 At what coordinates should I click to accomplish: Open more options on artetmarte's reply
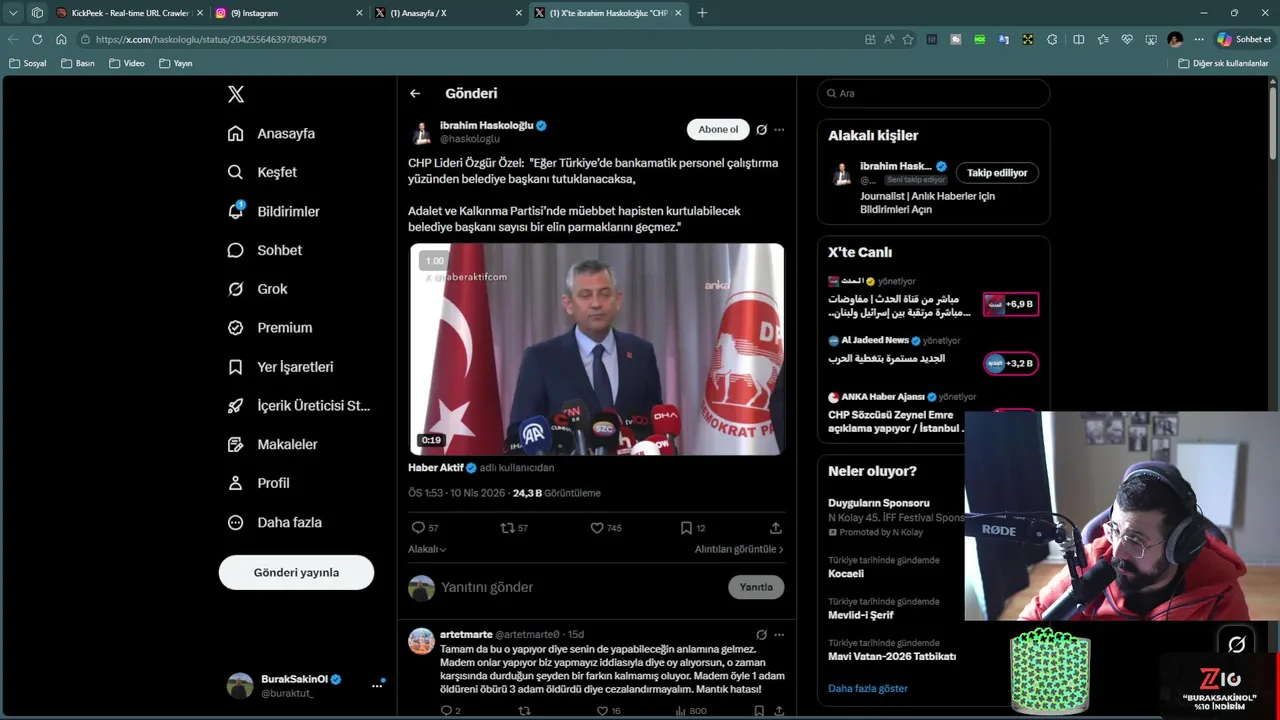(x=779, y=634)
